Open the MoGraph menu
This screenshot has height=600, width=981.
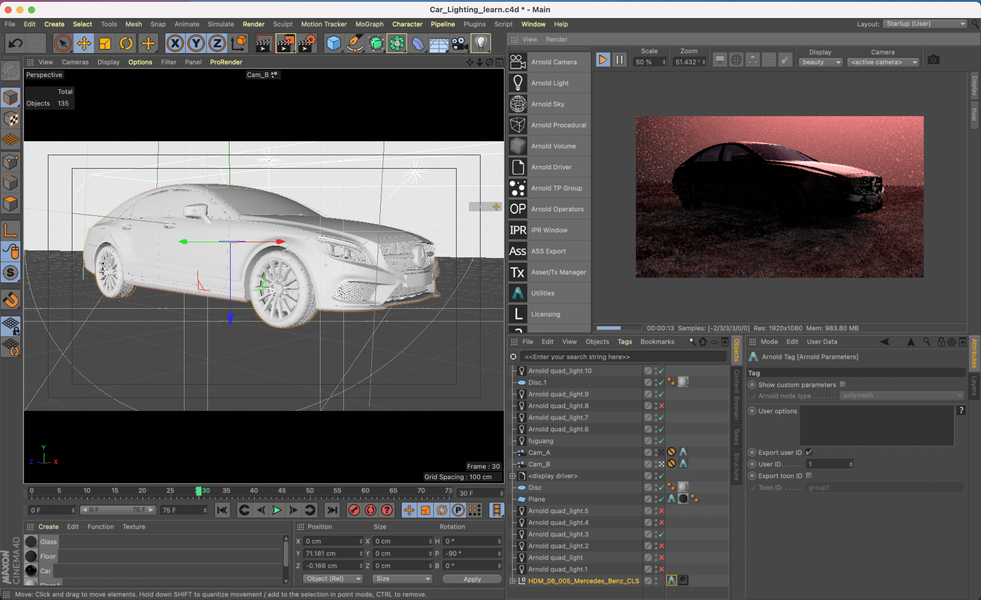point(369,24)
